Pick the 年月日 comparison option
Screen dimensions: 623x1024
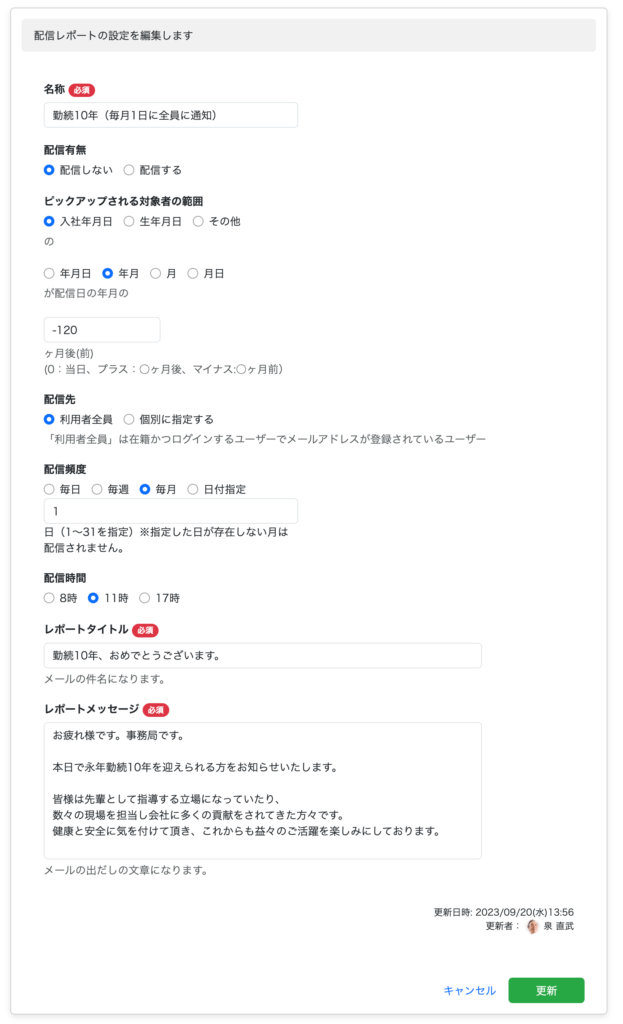click(x=49, y=273)
